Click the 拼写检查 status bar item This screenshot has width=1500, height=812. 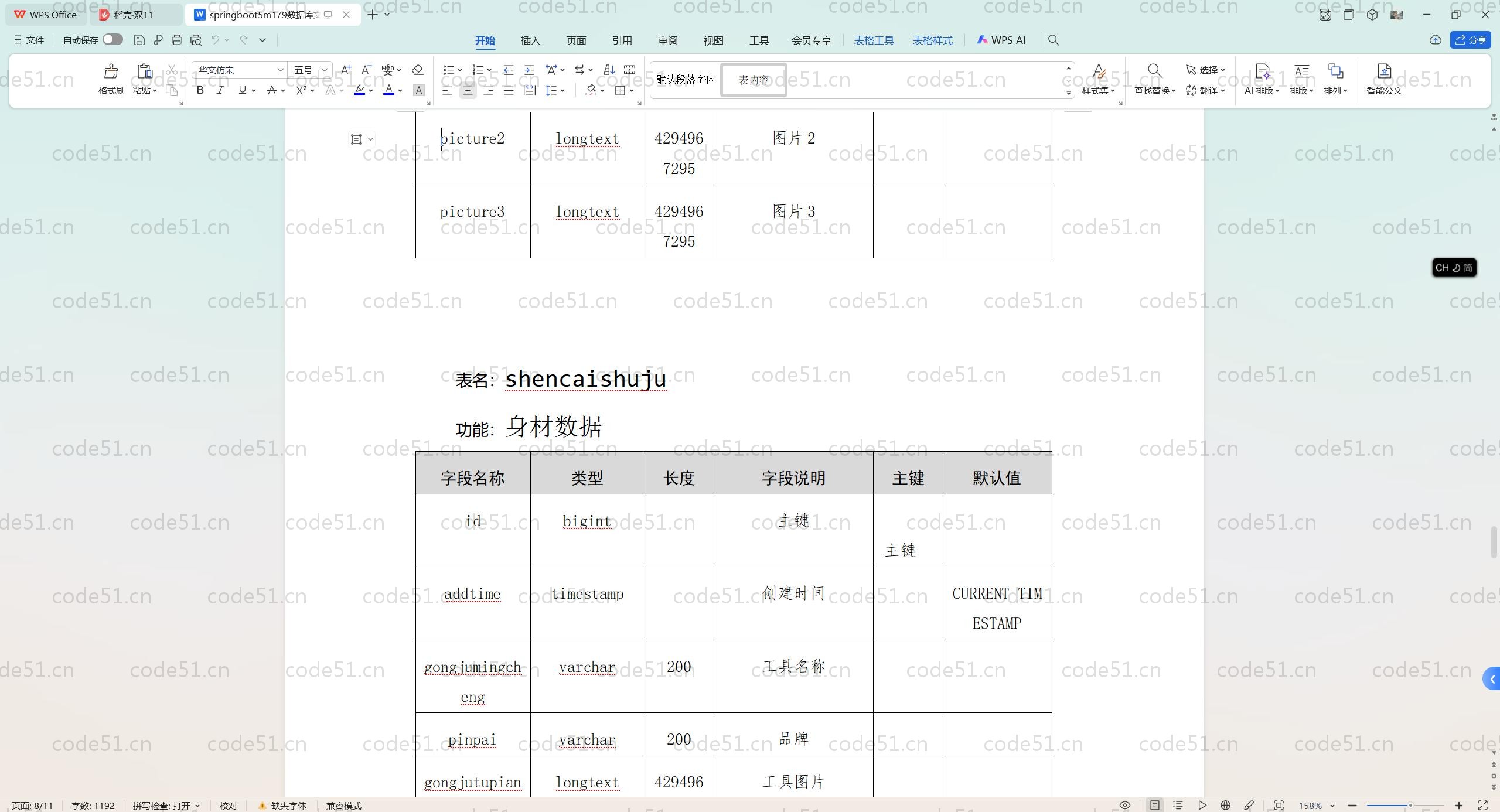point(166,806)
